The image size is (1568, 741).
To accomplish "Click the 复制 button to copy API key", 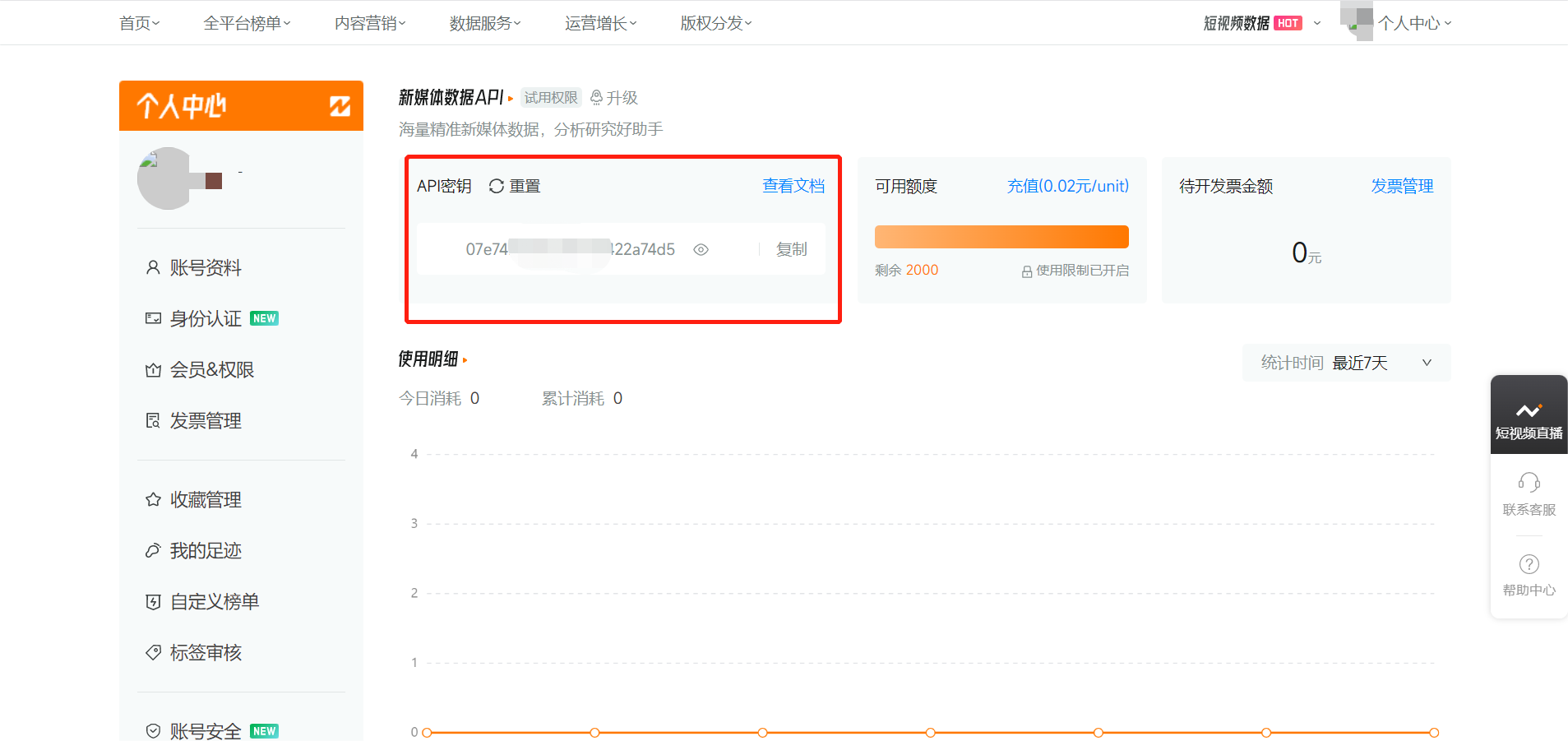I will coord(791,250).
